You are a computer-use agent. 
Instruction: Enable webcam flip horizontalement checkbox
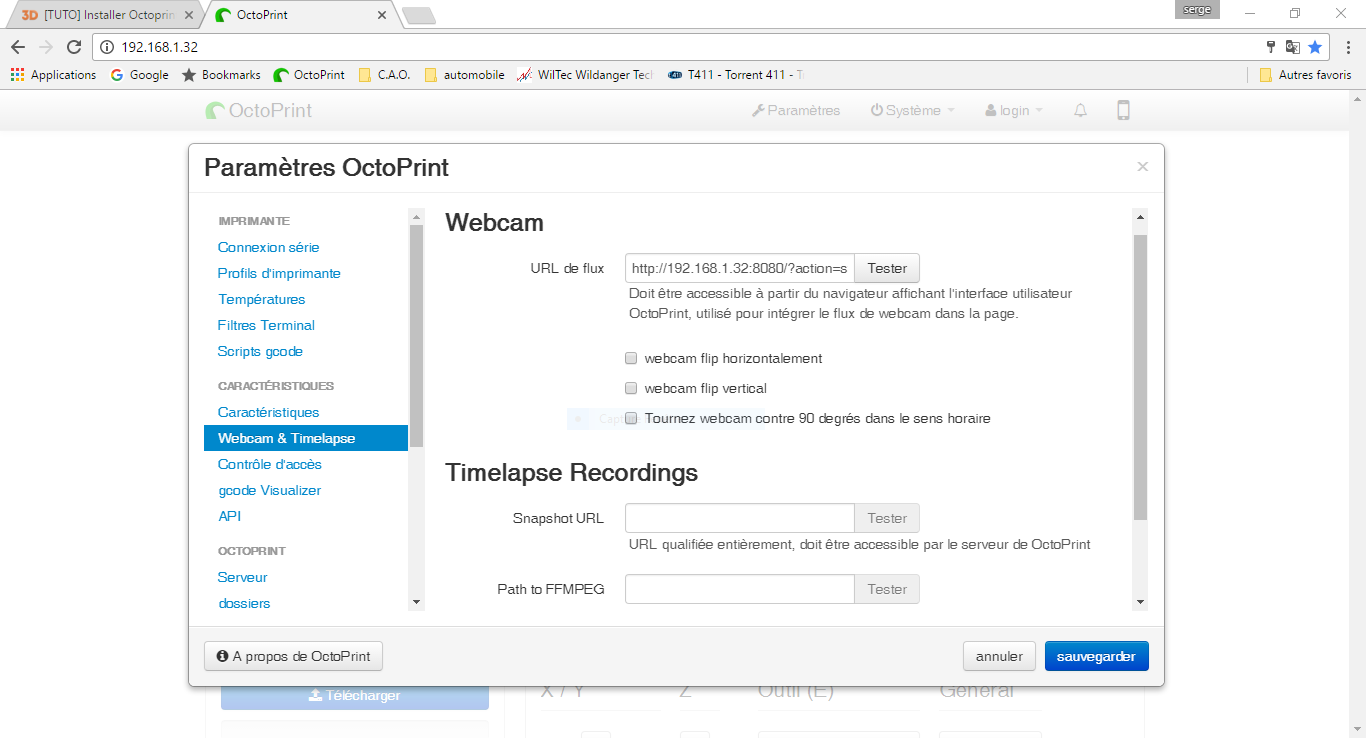[631, 358]
